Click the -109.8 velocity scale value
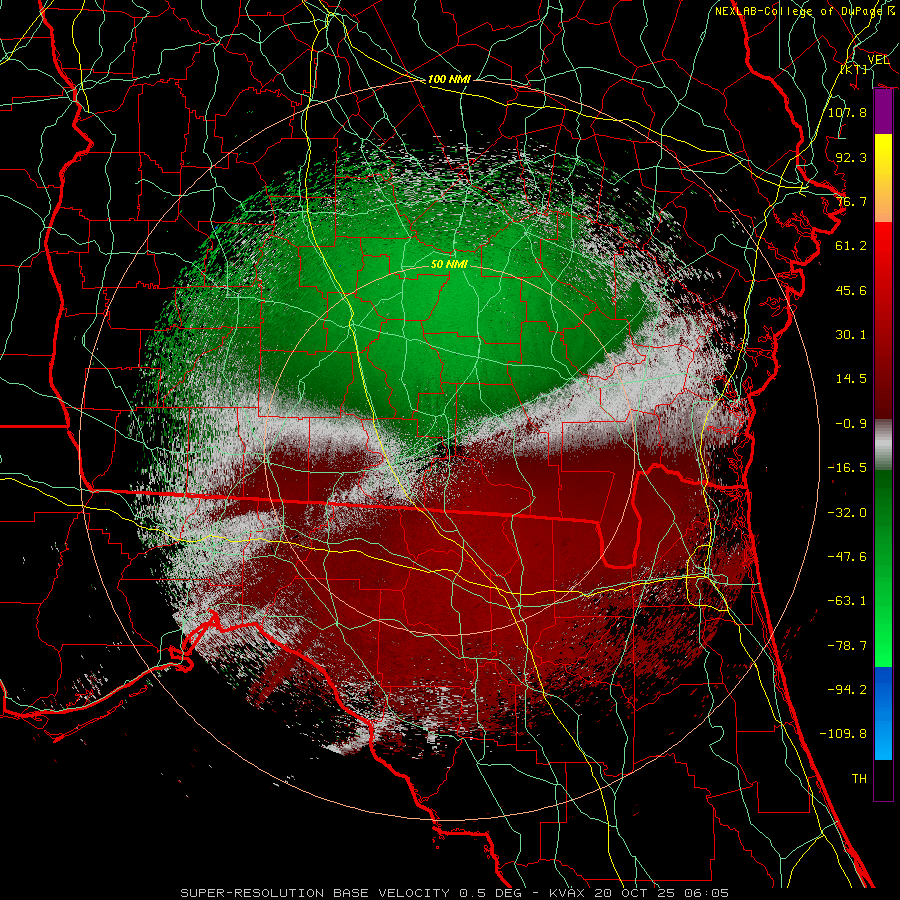Image resolution: width=900 pixels, height=900 pixels. click(843, 734)
